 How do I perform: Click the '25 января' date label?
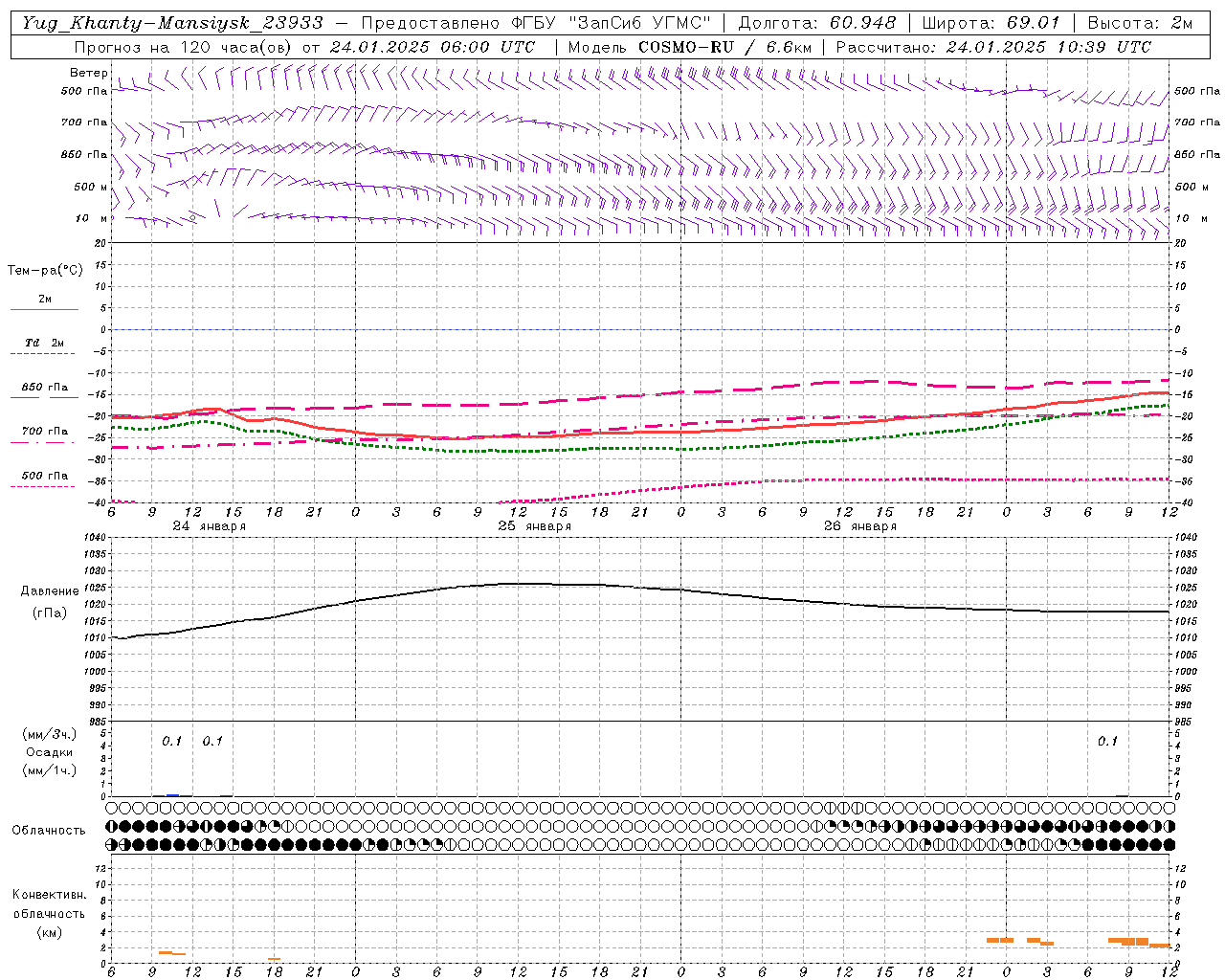pos(534,526)
